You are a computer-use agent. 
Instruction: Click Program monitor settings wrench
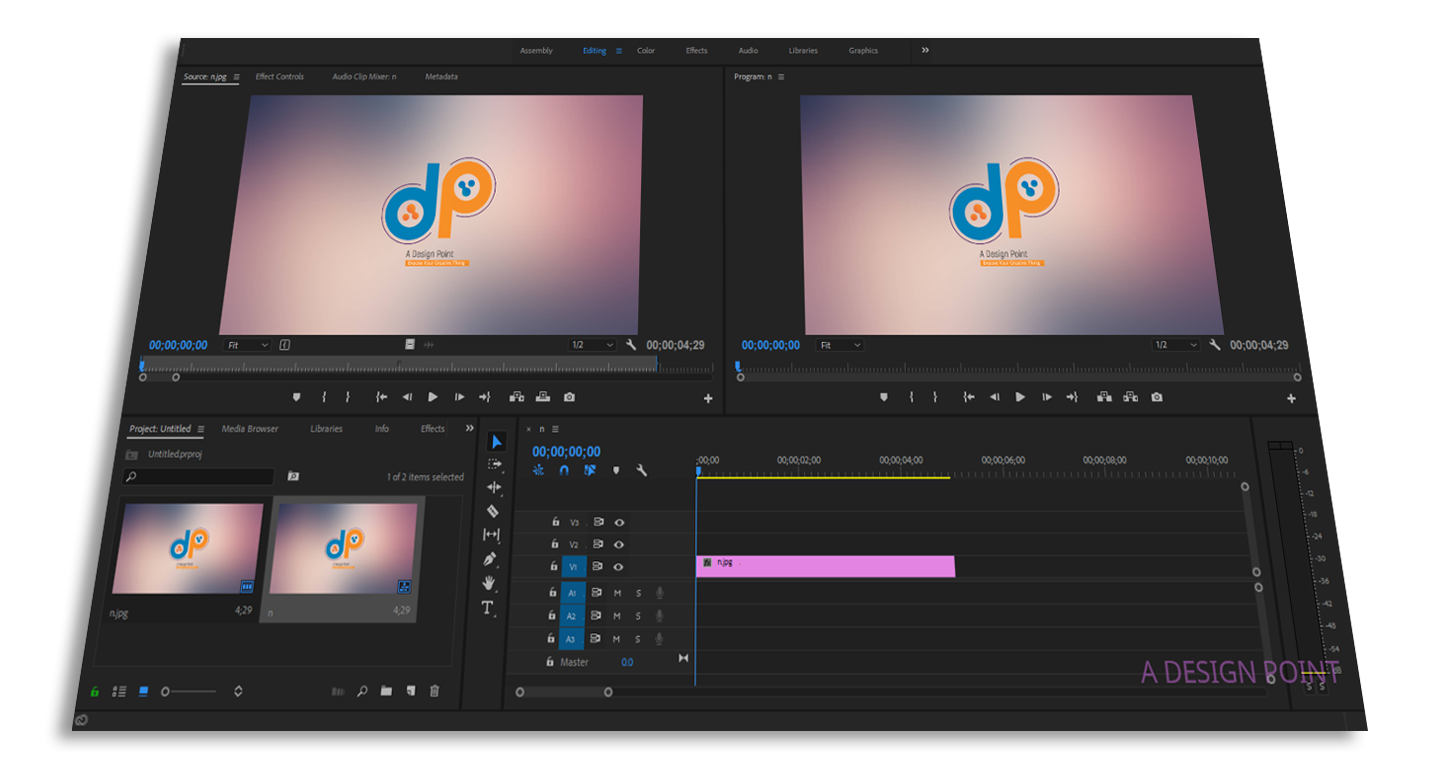1215,345
